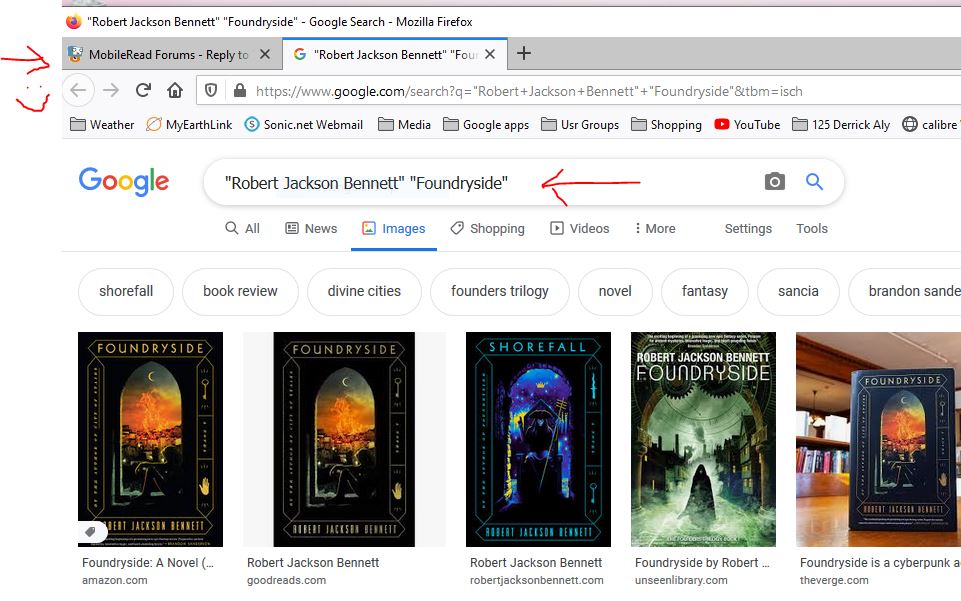This screenshot has width=961, height=601.
Task: Open the YouTube bookmark
Action: (x=747, y=124)
